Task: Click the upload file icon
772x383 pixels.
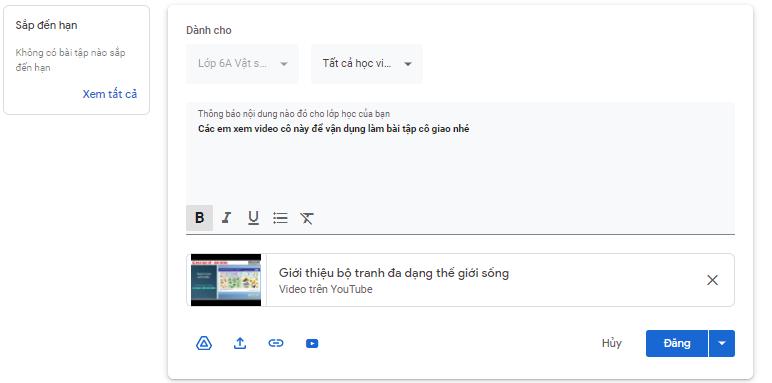Action: pyautogui.click(x=240, y=343)
